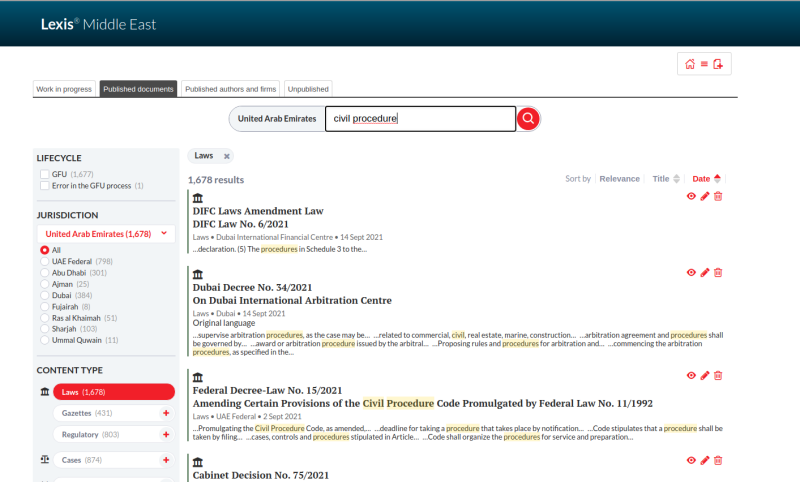View Cabinet Decision No. 75/2021 eye icon
Image resolution: width=800 pixels, height=482 pixels.
(691, 460)
